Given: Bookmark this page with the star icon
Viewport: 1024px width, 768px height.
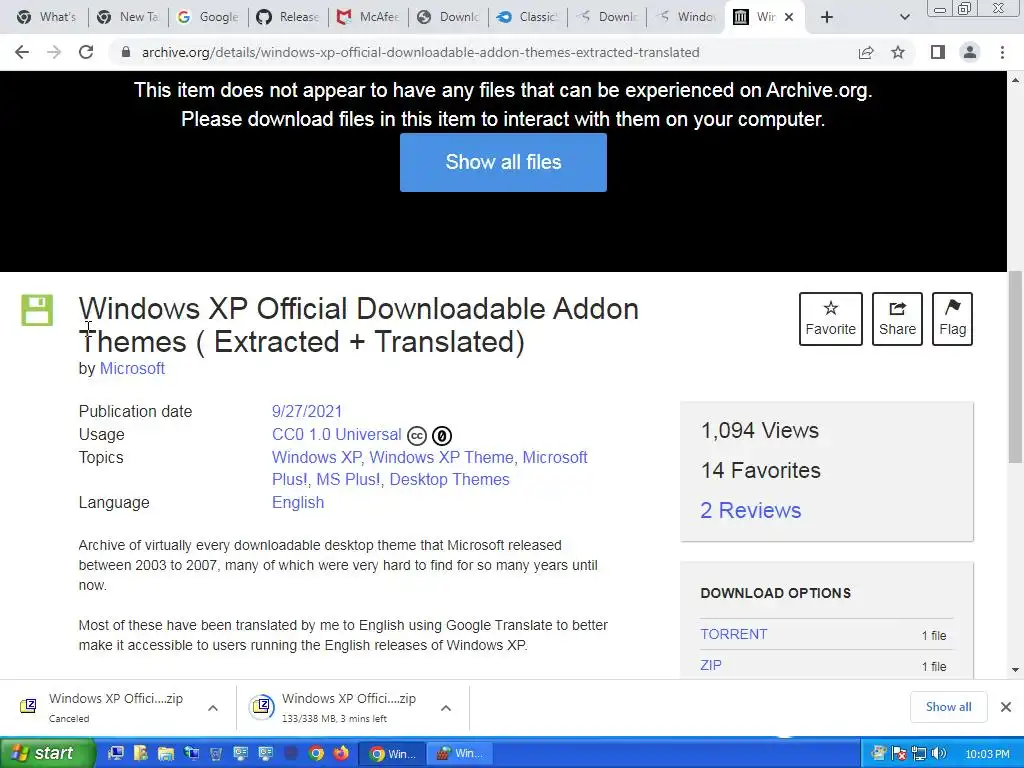Looking at the screenshot, I should coord(899,52).
